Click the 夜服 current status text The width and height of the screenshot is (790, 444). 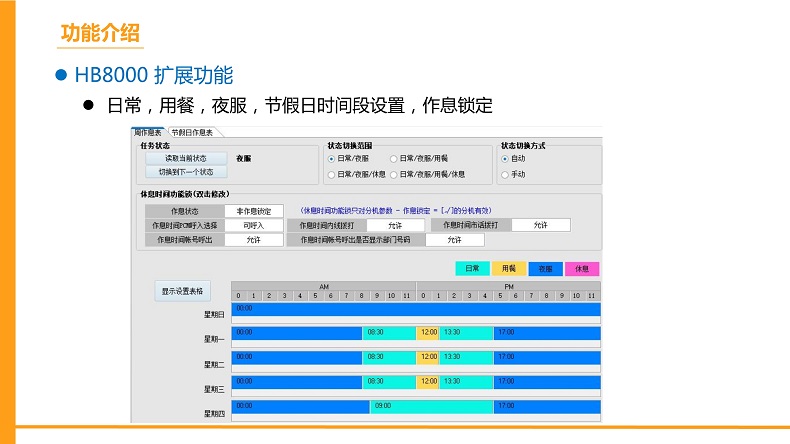click(244, 158)
